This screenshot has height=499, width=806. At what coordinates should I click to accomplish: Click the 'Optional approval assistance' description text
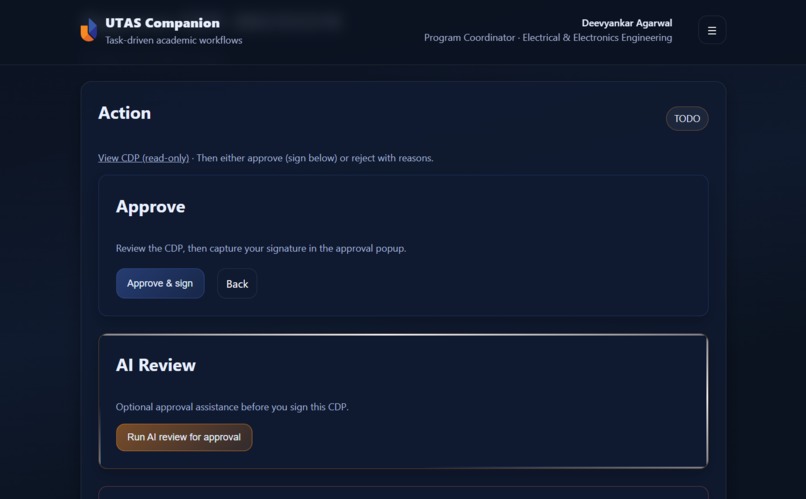point(232,407)
